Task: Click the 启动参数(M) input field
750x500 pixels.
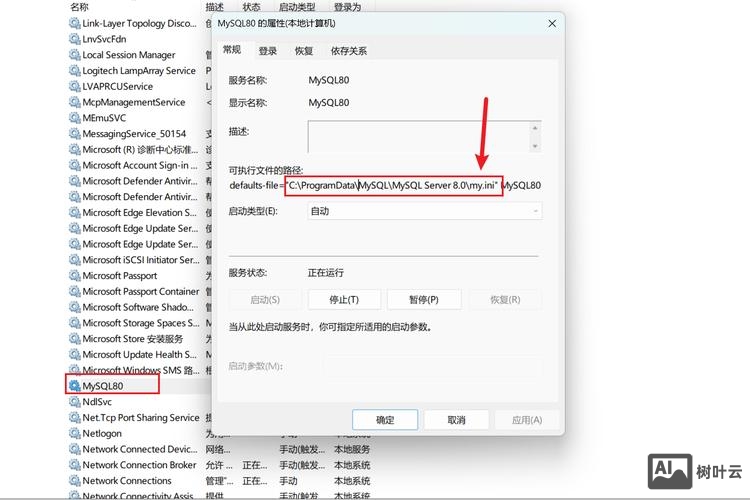Action: 433,367
